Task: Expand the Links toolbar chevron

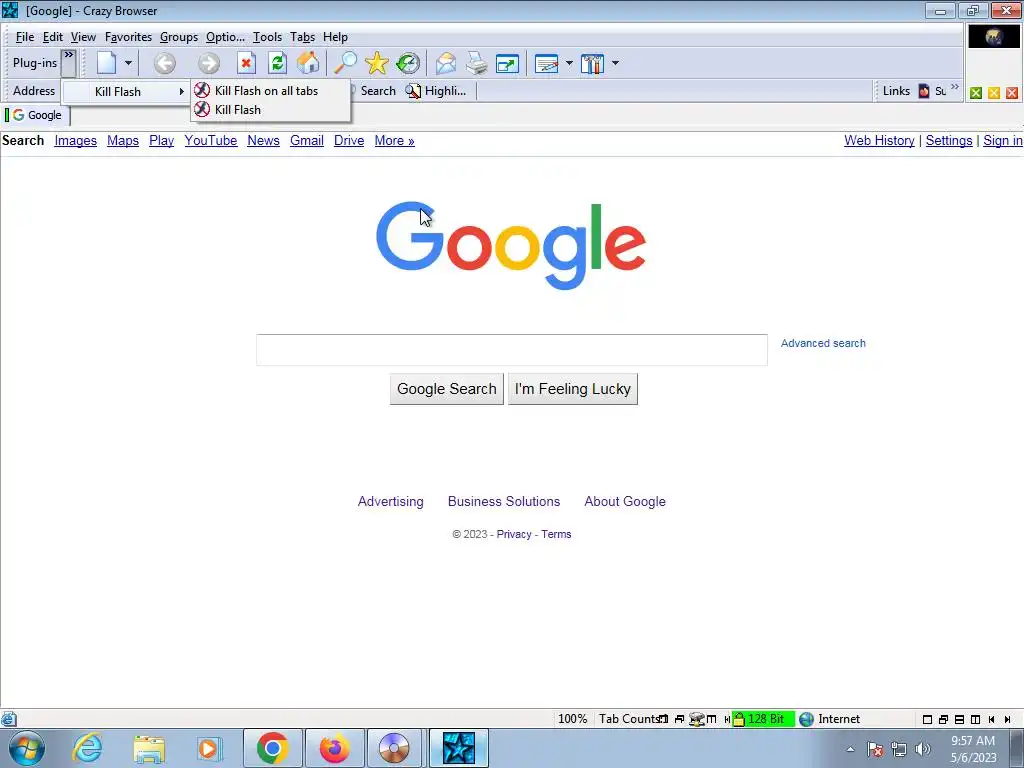Action: coord(955,88)
